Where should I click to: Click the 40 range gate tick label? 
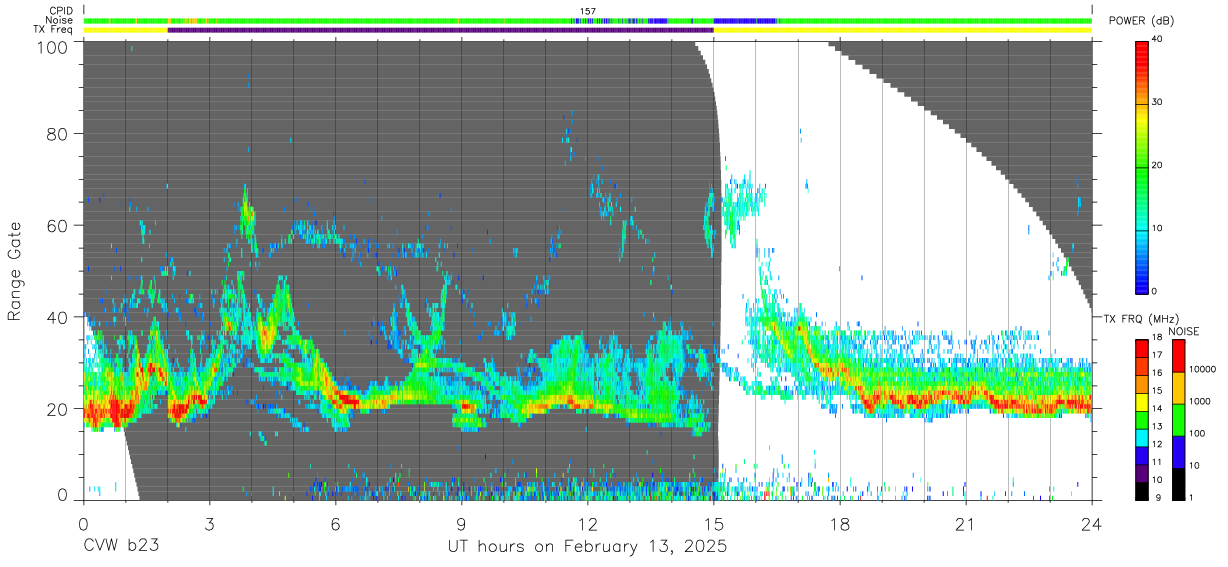(x=57, y=316)
